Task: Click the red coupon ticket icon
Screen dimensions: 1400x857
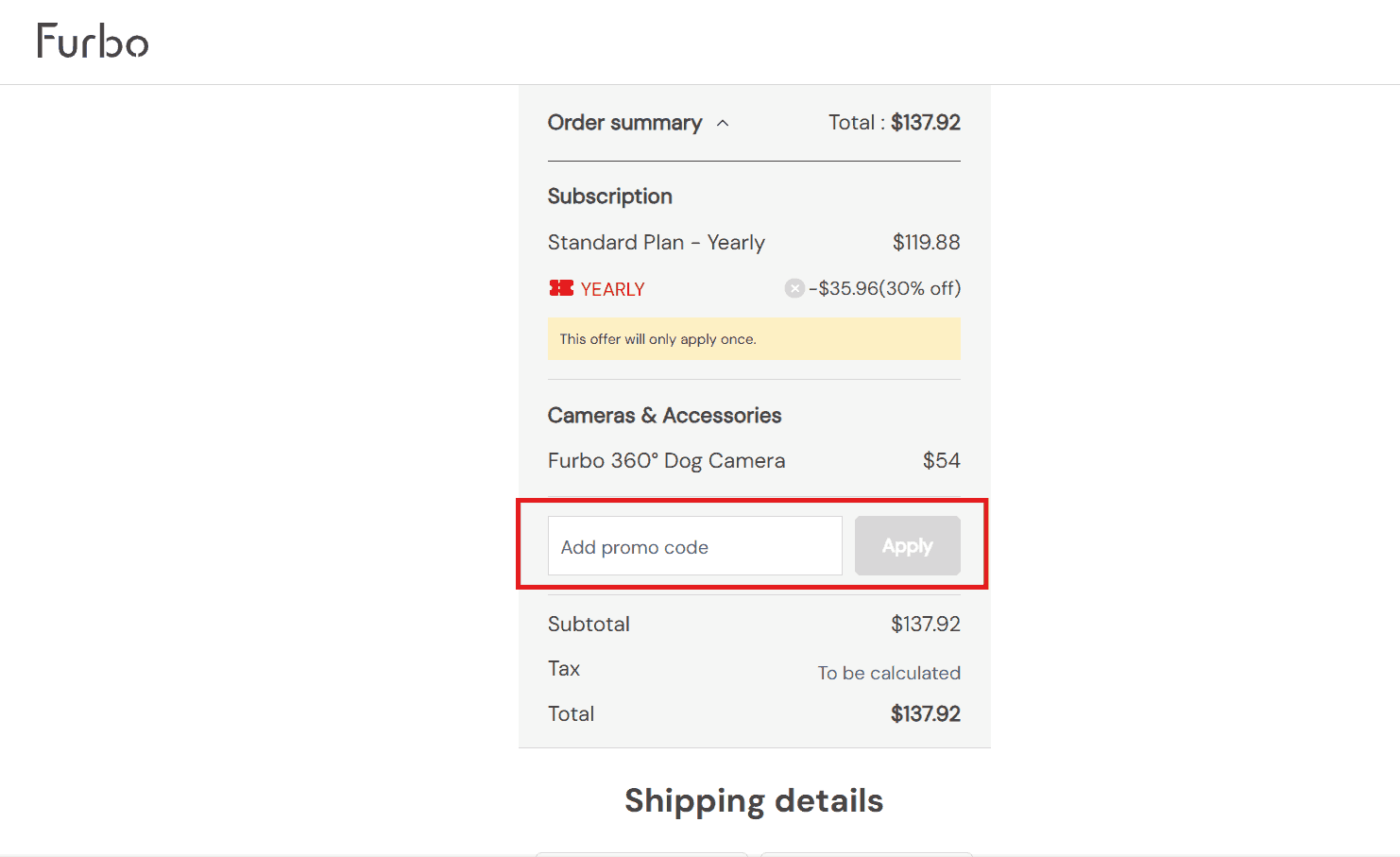Action: tap(561, 288)
